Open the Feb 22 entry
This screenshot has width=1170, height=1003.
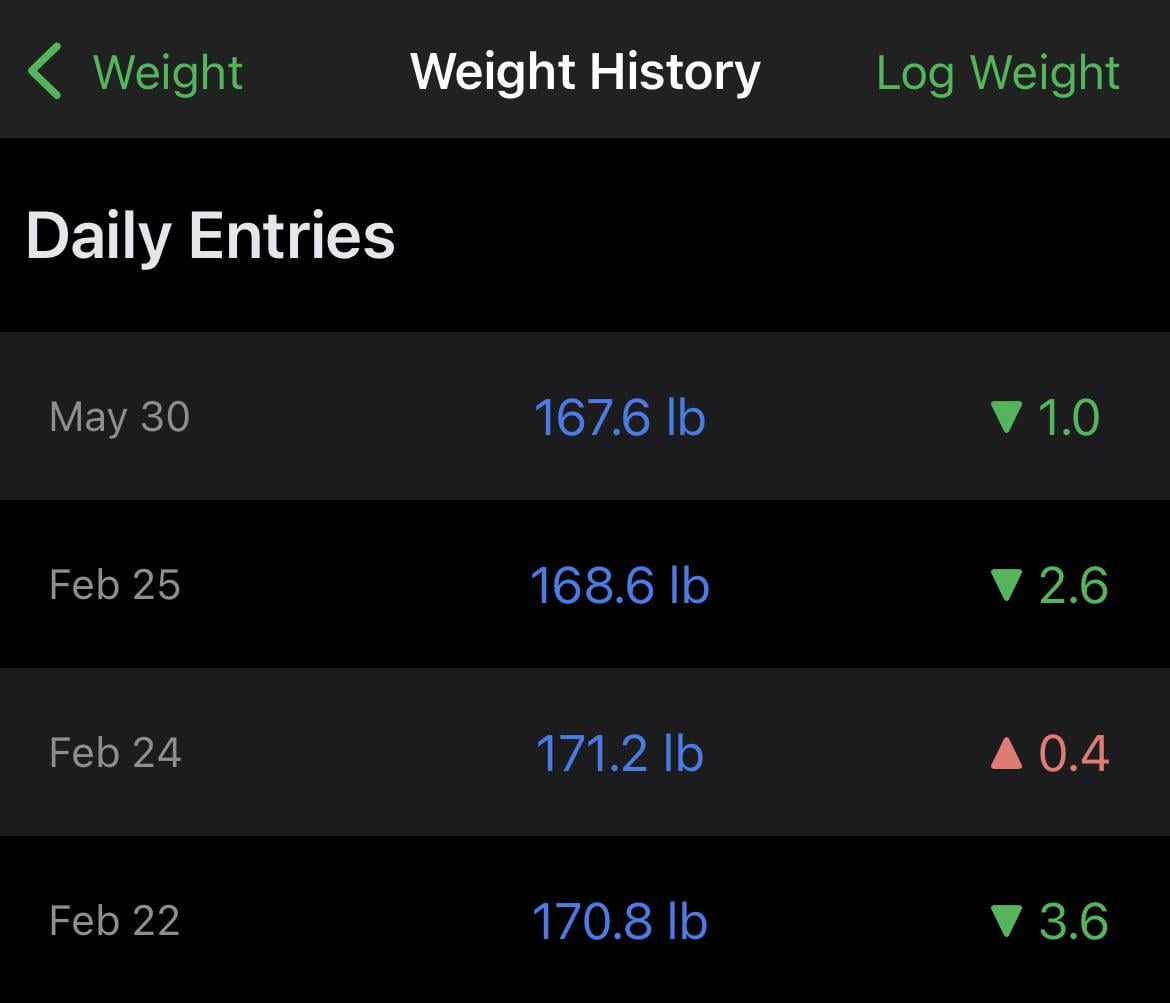(x=115, y=921)
